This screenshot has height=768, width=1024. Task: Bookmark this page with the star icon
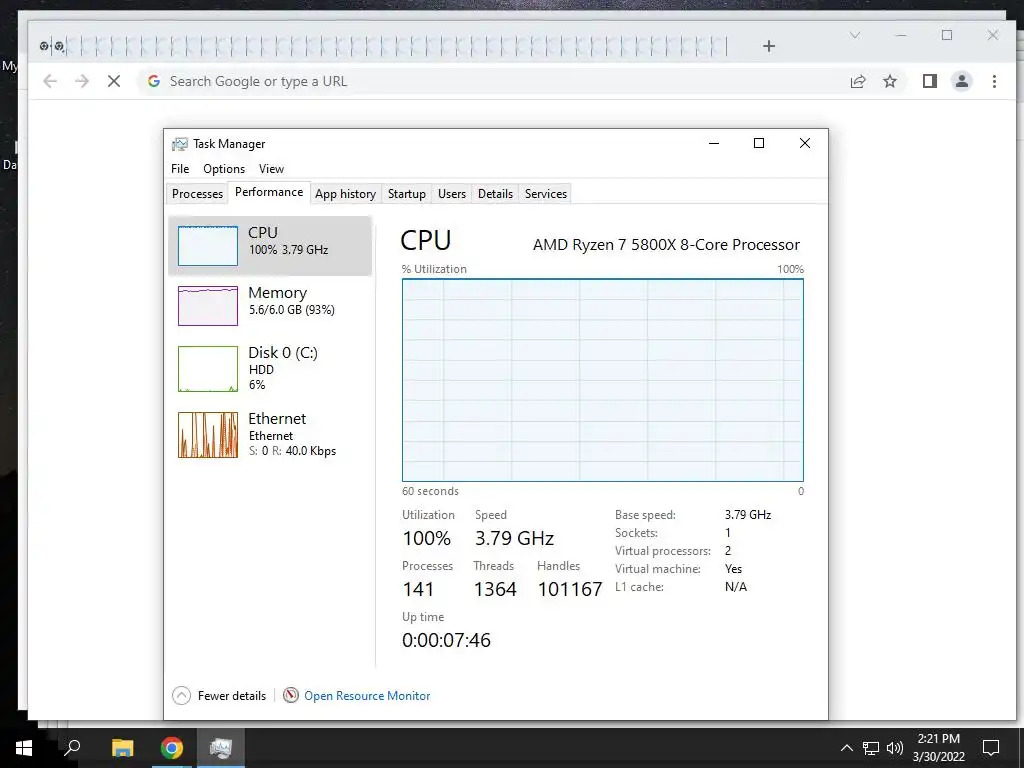[x=889, y=81]
